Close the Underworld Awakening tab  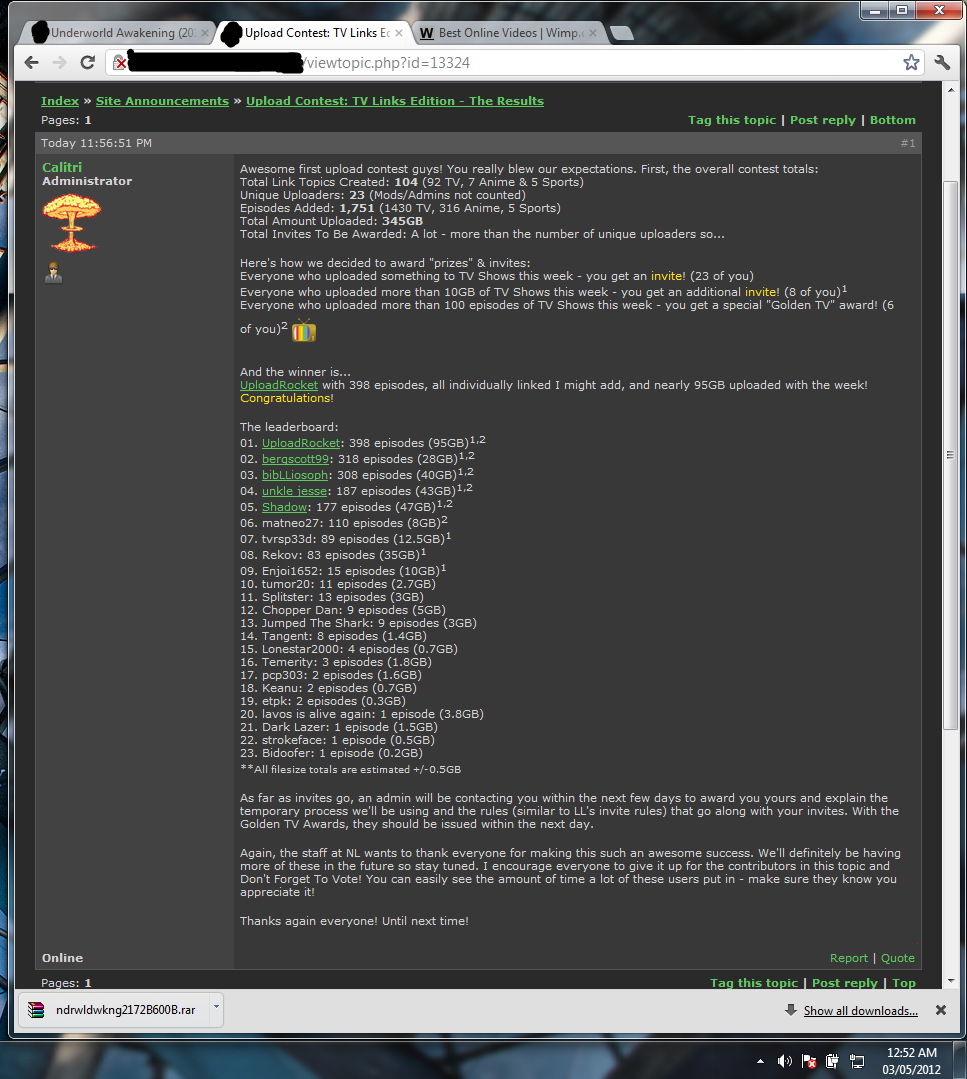click(x=204, y=33)
